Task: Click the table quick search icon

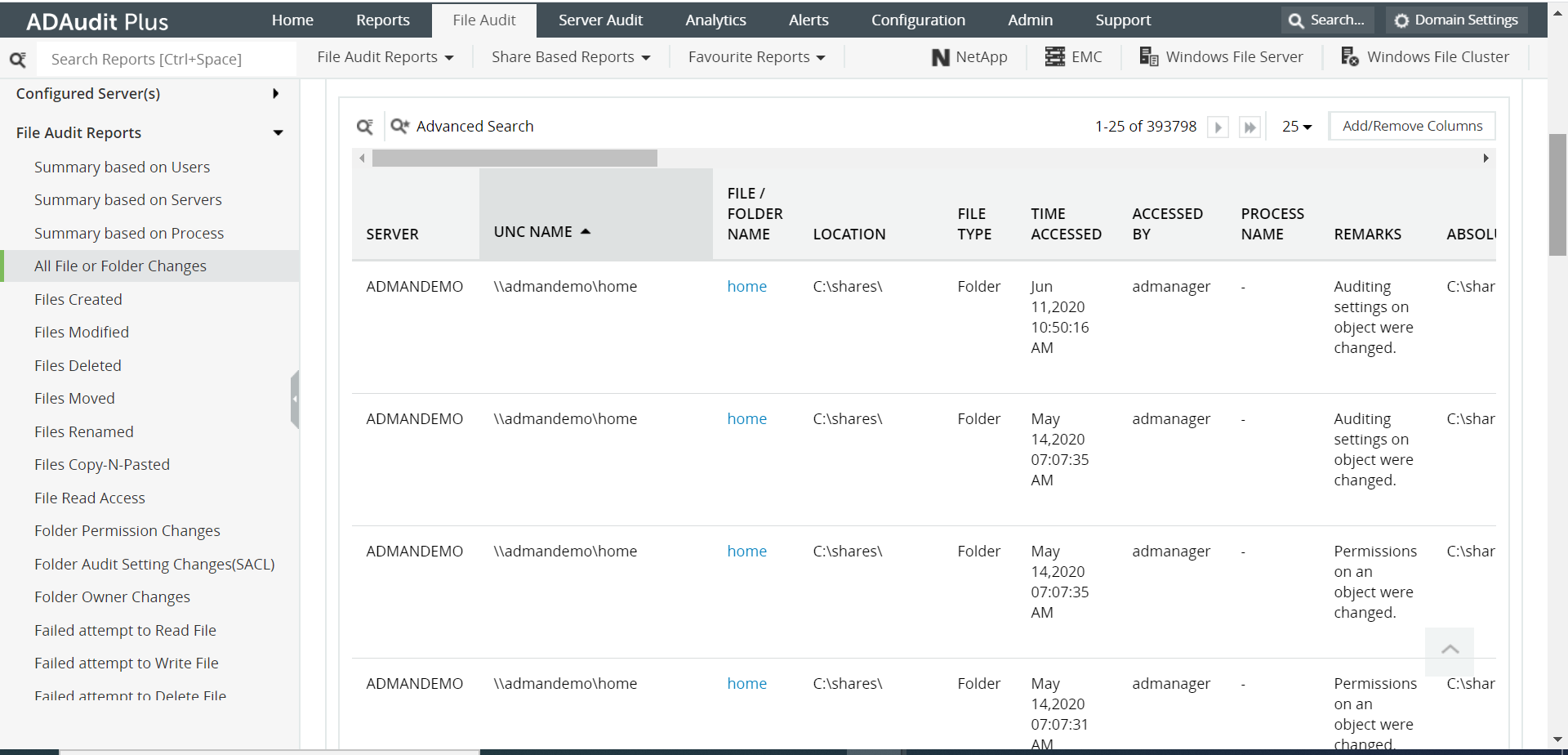Action: click(x=365, y=127)
